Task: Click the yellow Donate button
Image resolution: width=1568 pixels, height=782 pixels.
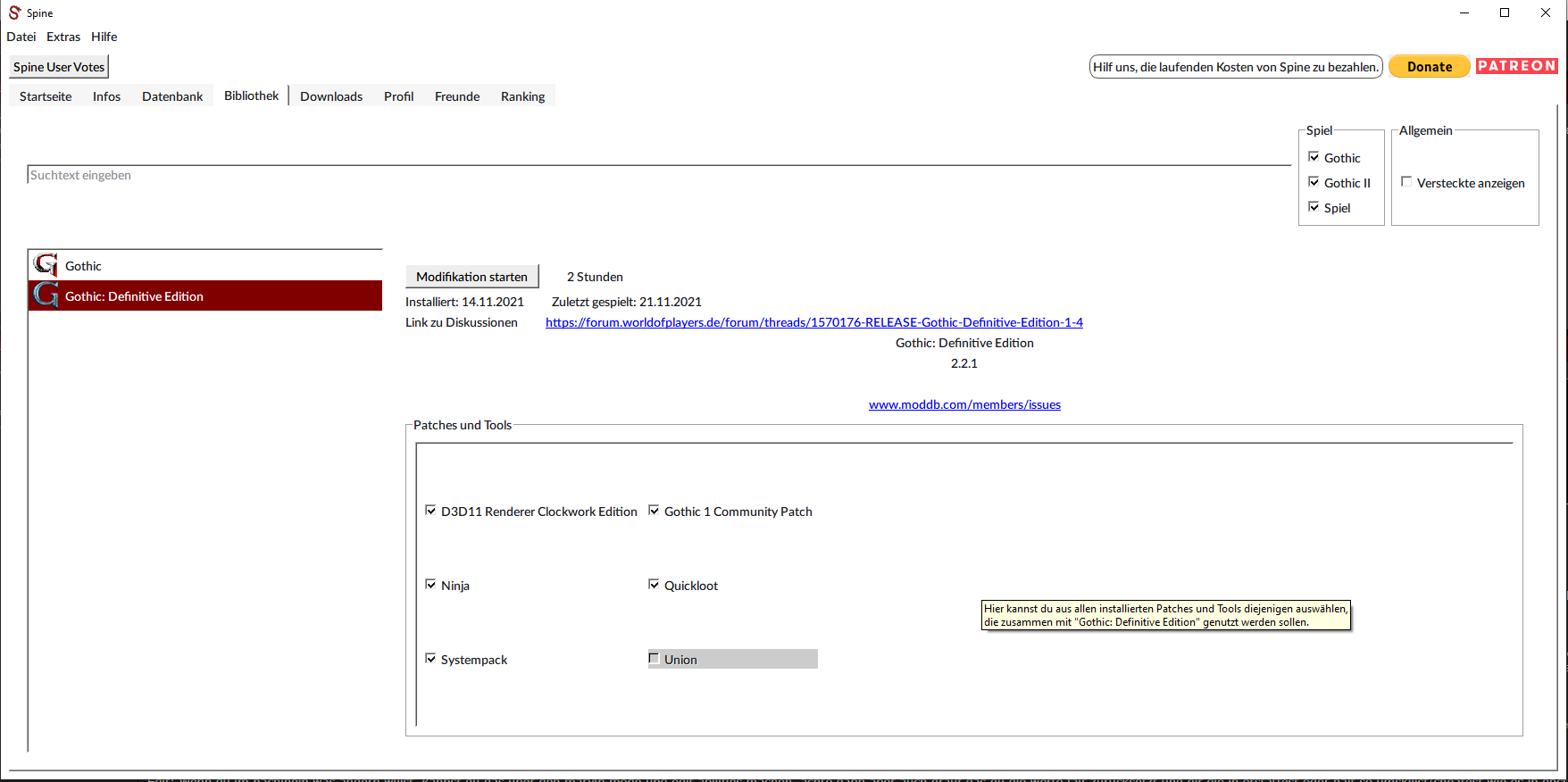Action: 1430,66
